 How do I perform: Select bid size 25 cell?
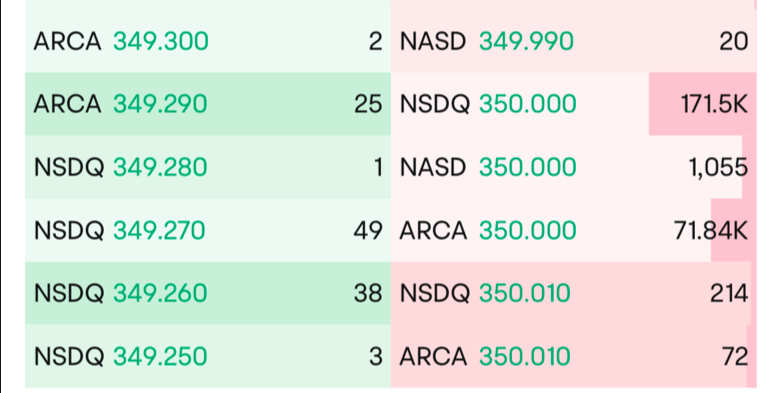[368, 104]
